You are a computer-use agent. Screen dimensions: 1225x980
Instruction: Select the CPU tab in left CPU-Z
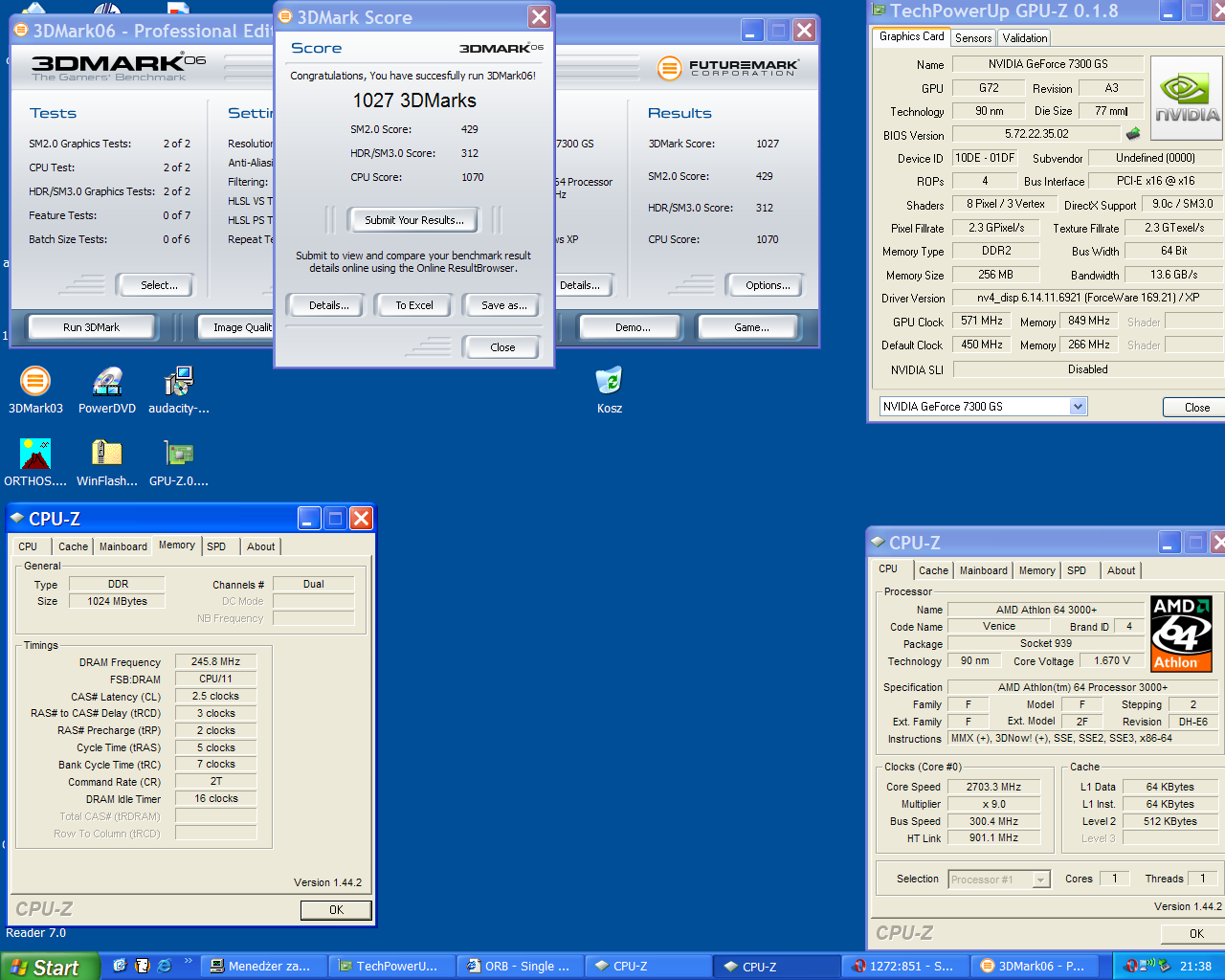point(28,546)
